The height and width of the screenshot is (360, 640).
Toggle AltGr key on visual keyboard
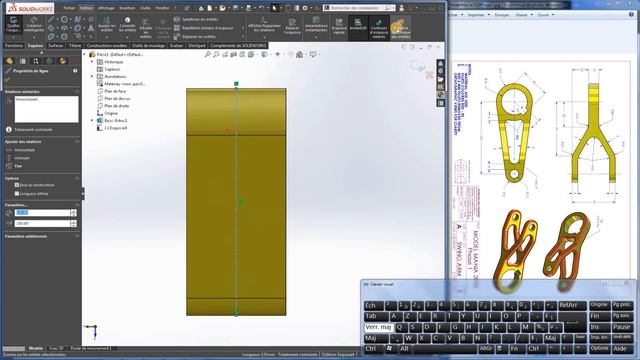pyautogui.click(x=486, y=349)
